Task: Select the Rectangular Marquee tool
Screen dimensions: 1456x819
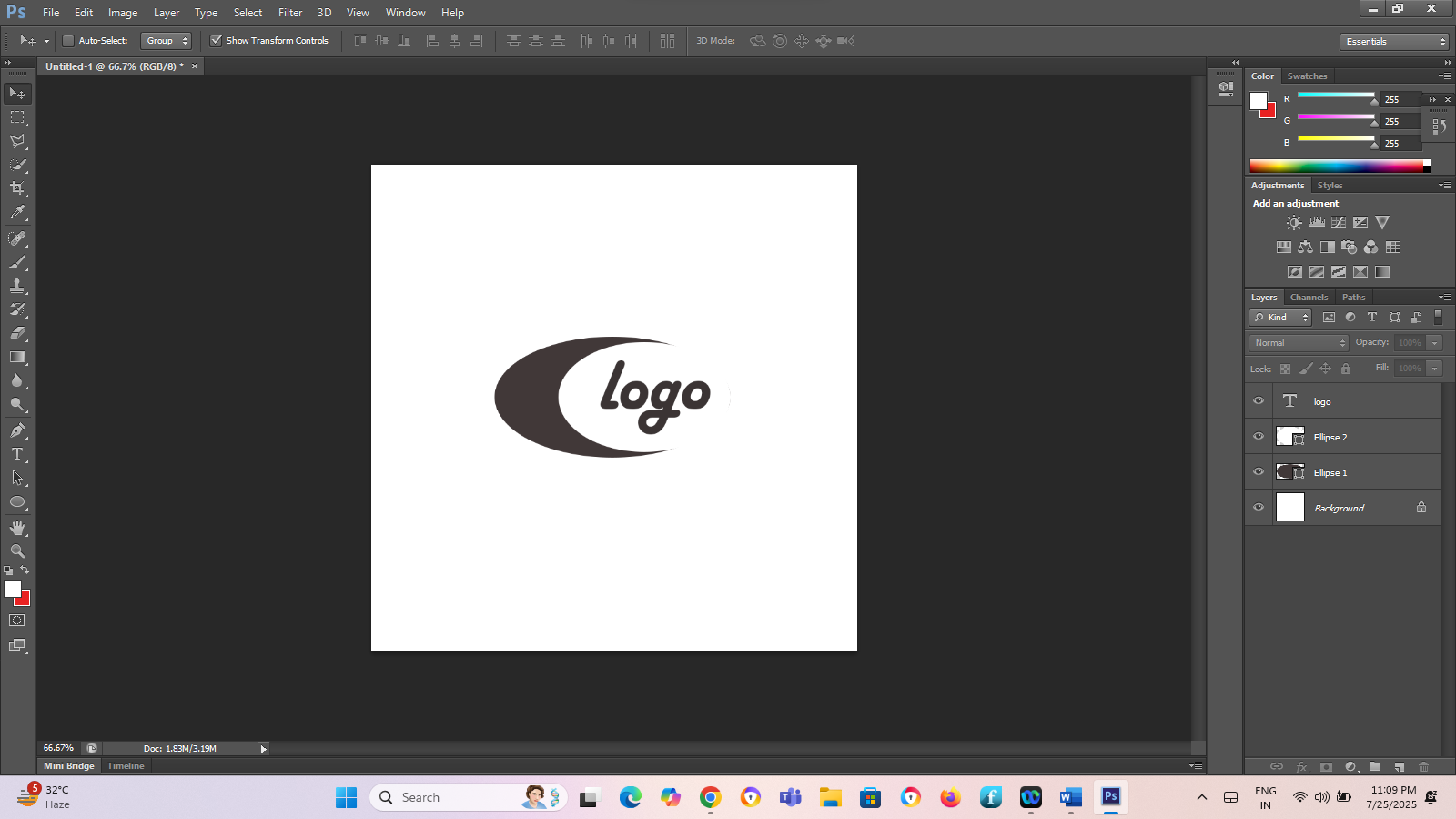Action: [17, 117]
